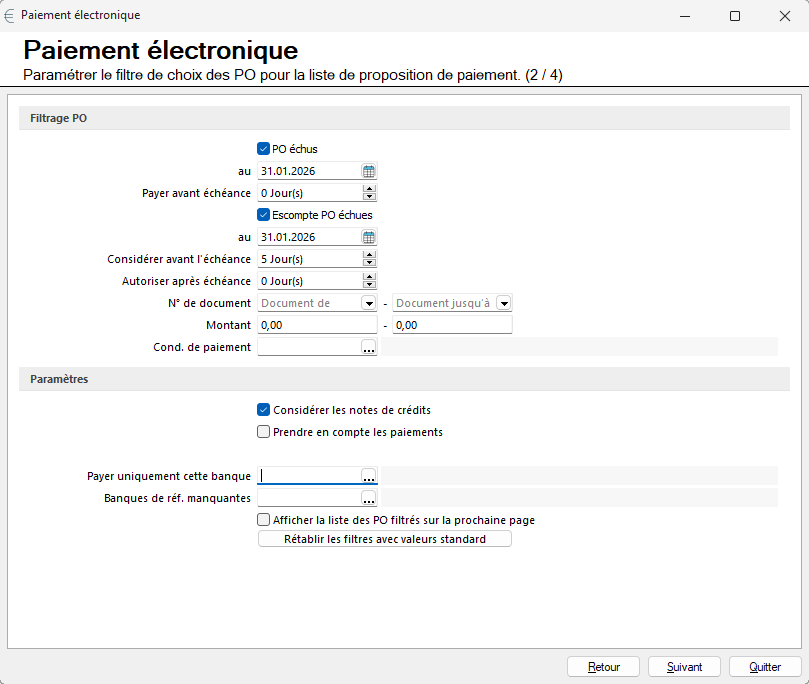Expand the Document jusqu'à dropdown
This screenshot has width=809, height=684.
click(503, 303)
